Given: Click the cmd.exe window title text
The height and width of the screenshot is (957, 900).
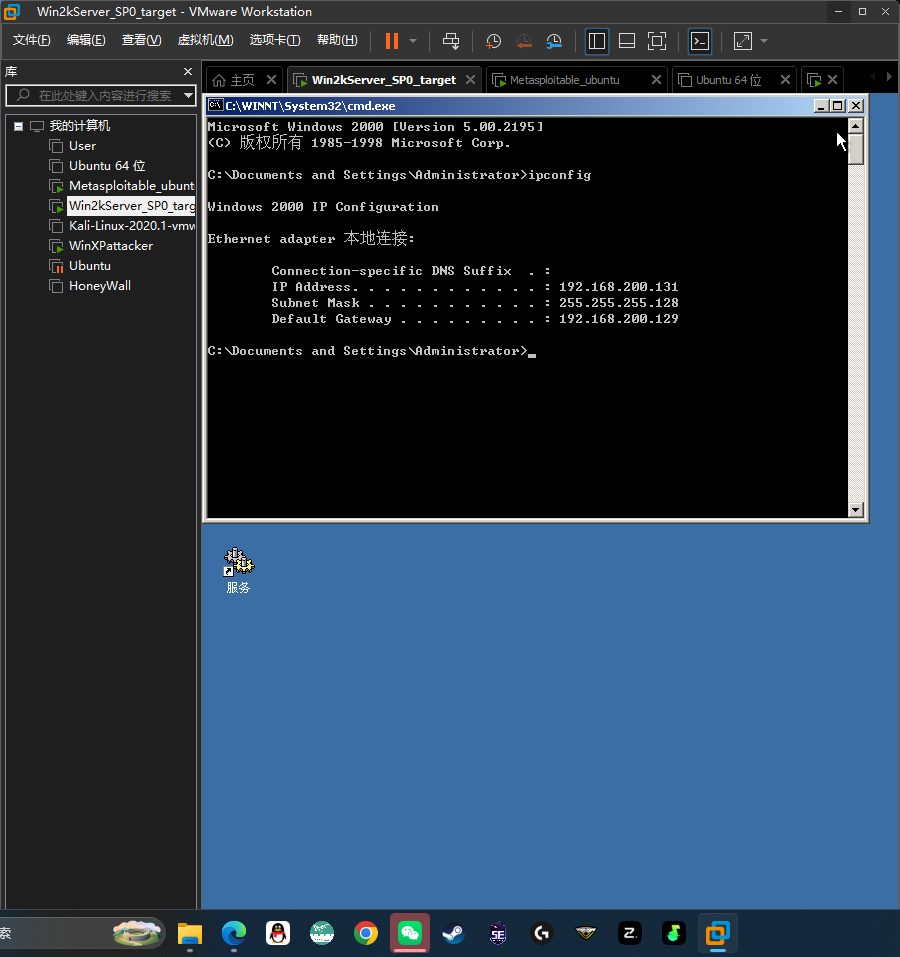Looking at the screenshot, I should (310, 106).
